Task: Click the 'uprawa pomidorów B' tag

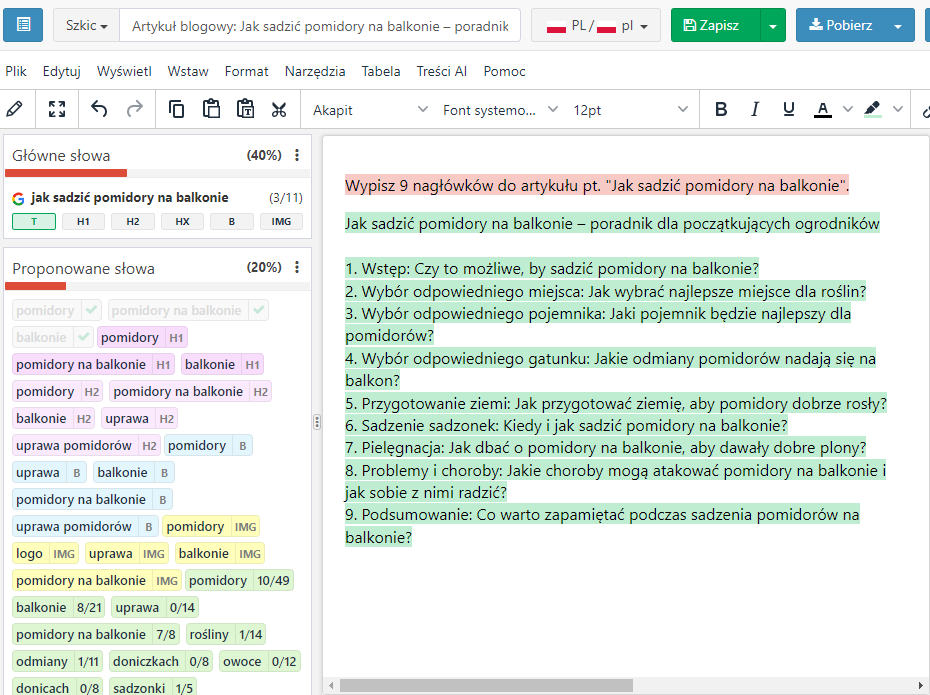Action: tap(85, 527)
